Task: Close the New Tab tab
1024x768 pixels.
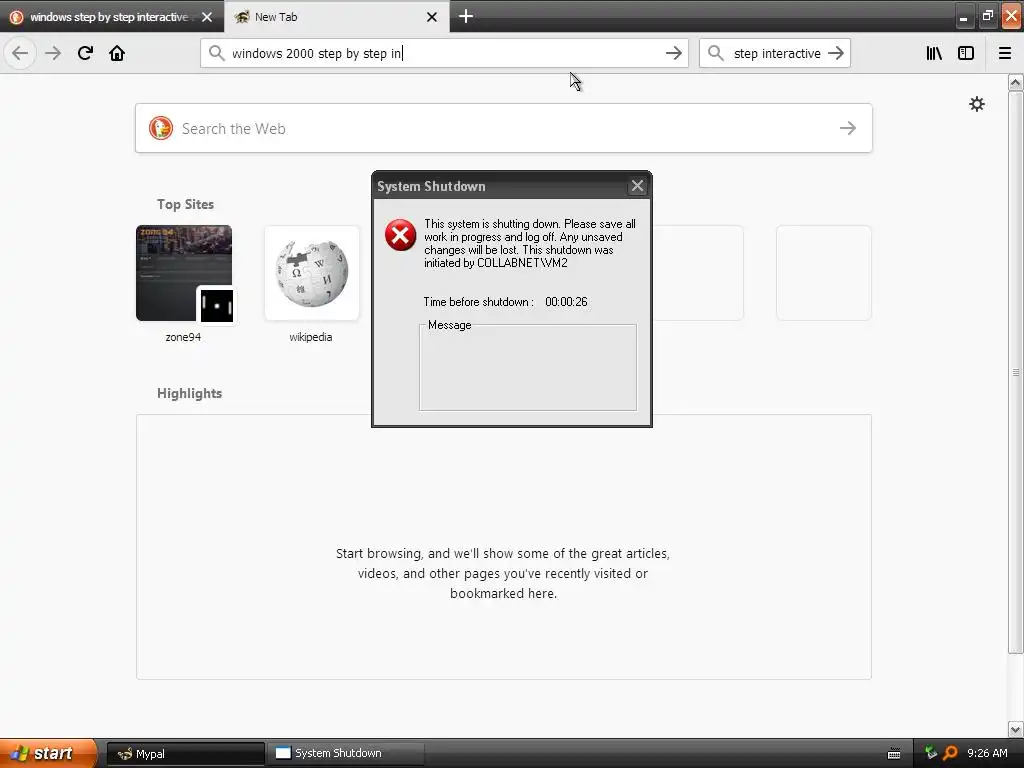Action: 432,17
